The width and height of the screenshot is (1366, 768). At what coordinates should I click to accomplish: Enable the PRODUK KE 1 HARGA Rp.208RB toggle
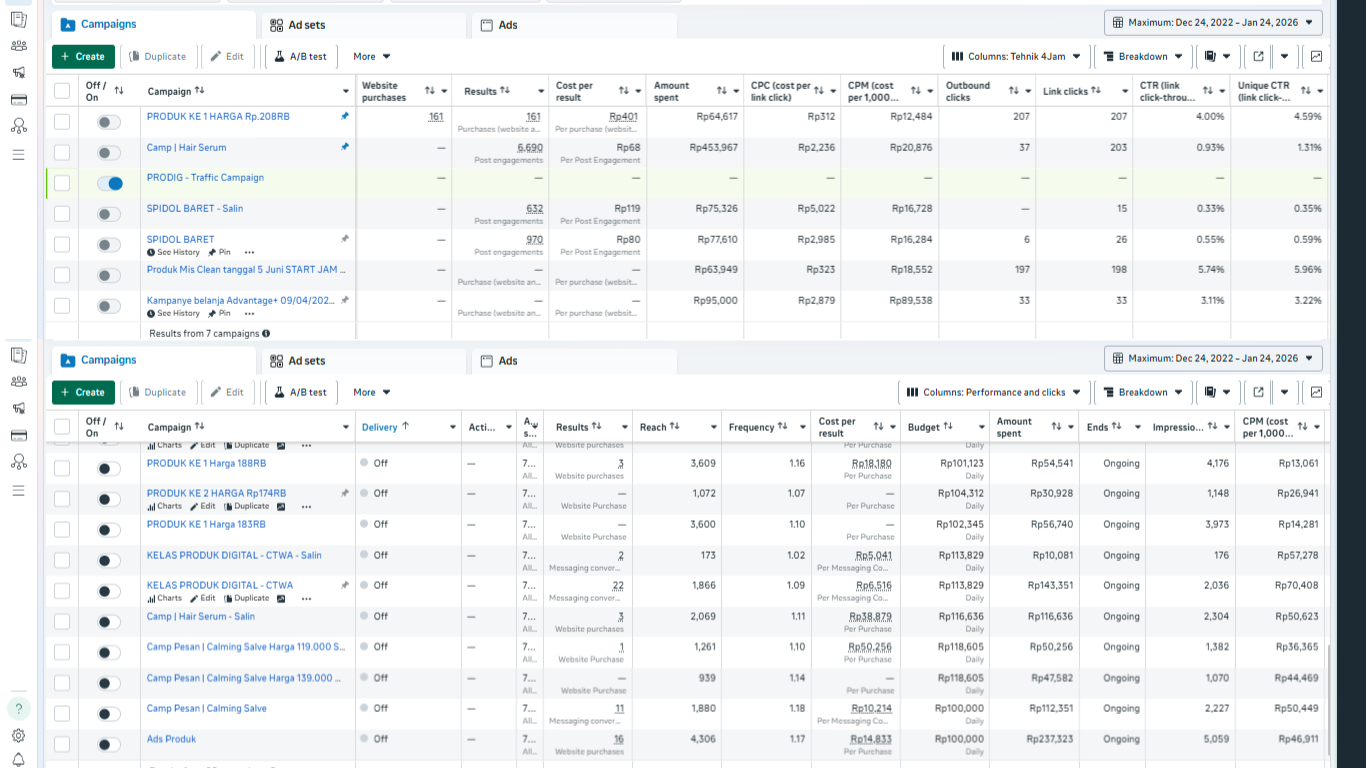pos(108,122)
